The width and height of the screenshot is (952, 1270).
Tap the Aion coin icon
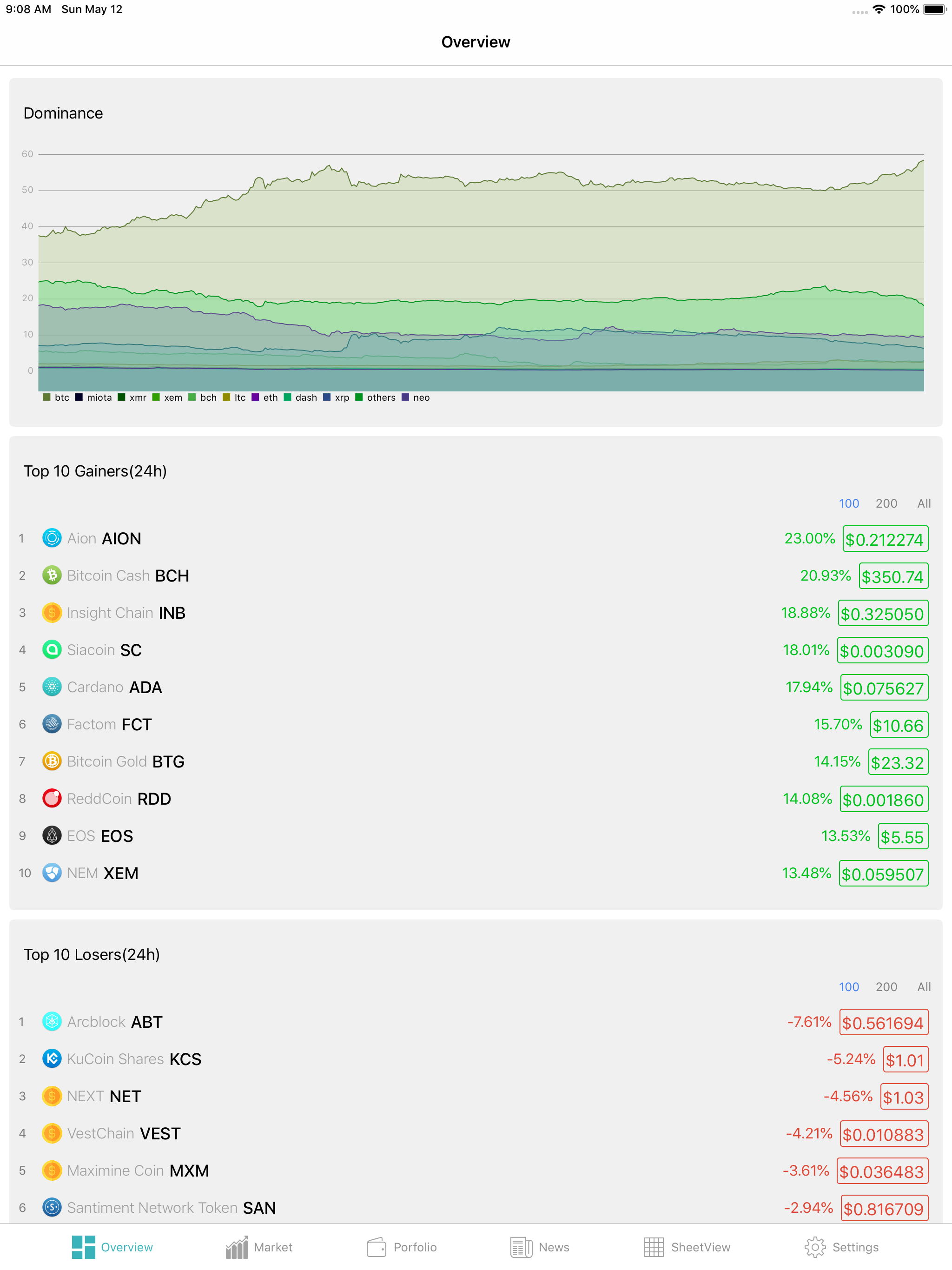[52, 538]
